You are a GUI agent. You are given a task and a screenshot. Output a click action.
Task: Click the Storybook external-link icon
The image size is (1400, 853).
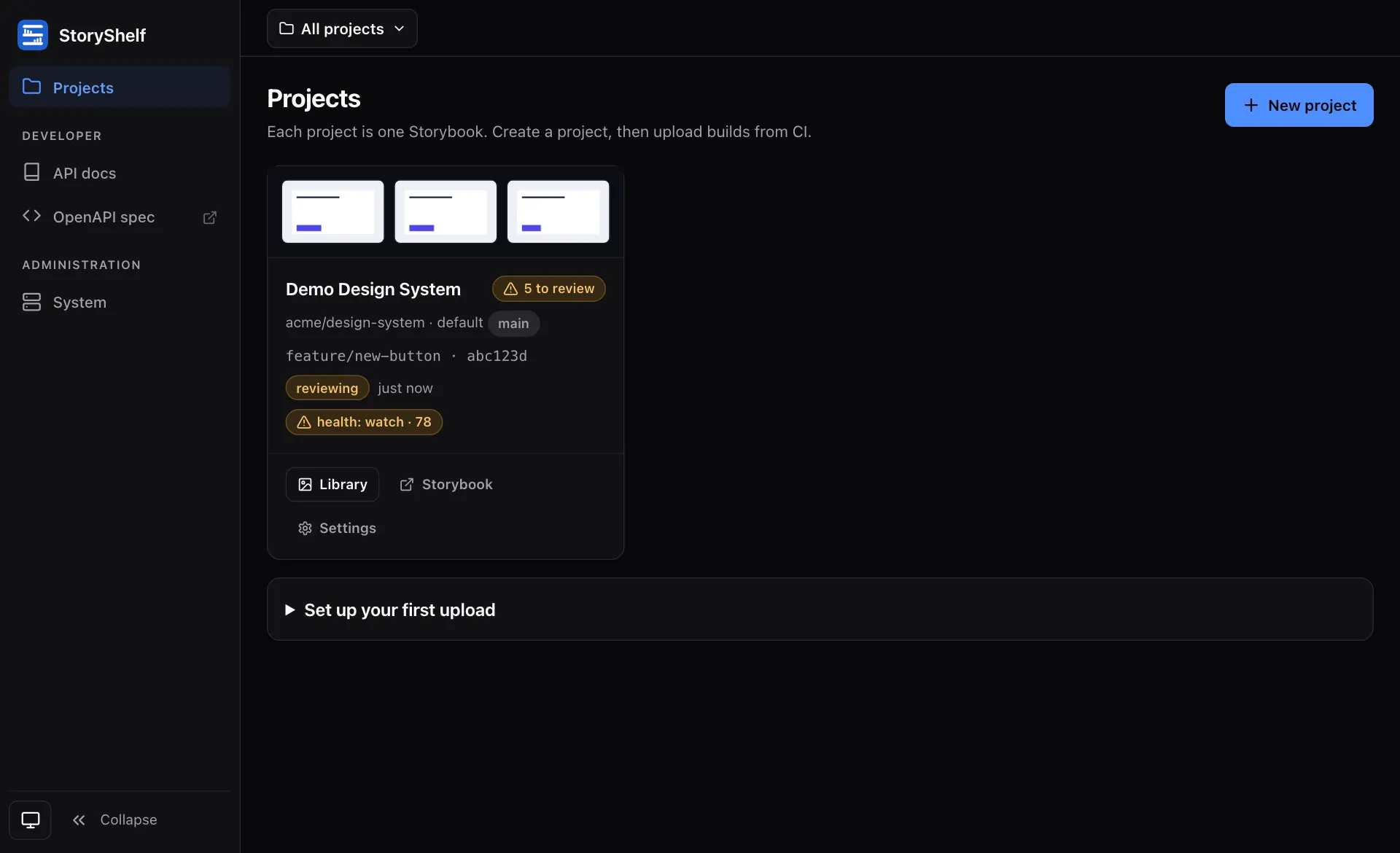click(407, 485)
